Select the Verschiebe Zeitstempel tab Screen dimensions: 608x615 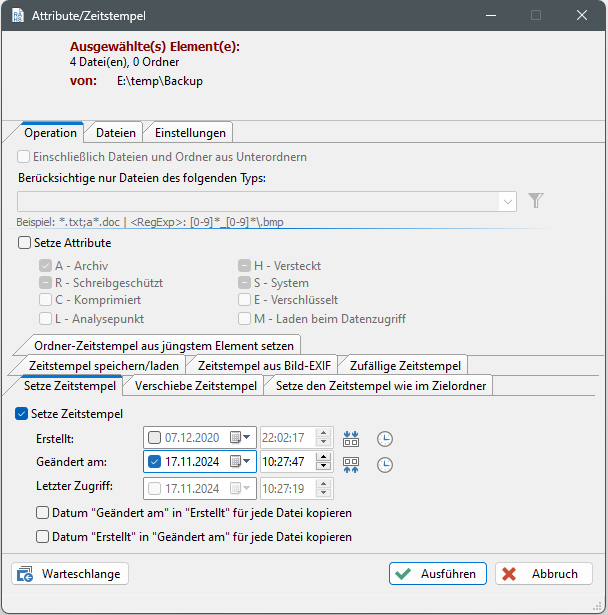[x=196, y=386]
